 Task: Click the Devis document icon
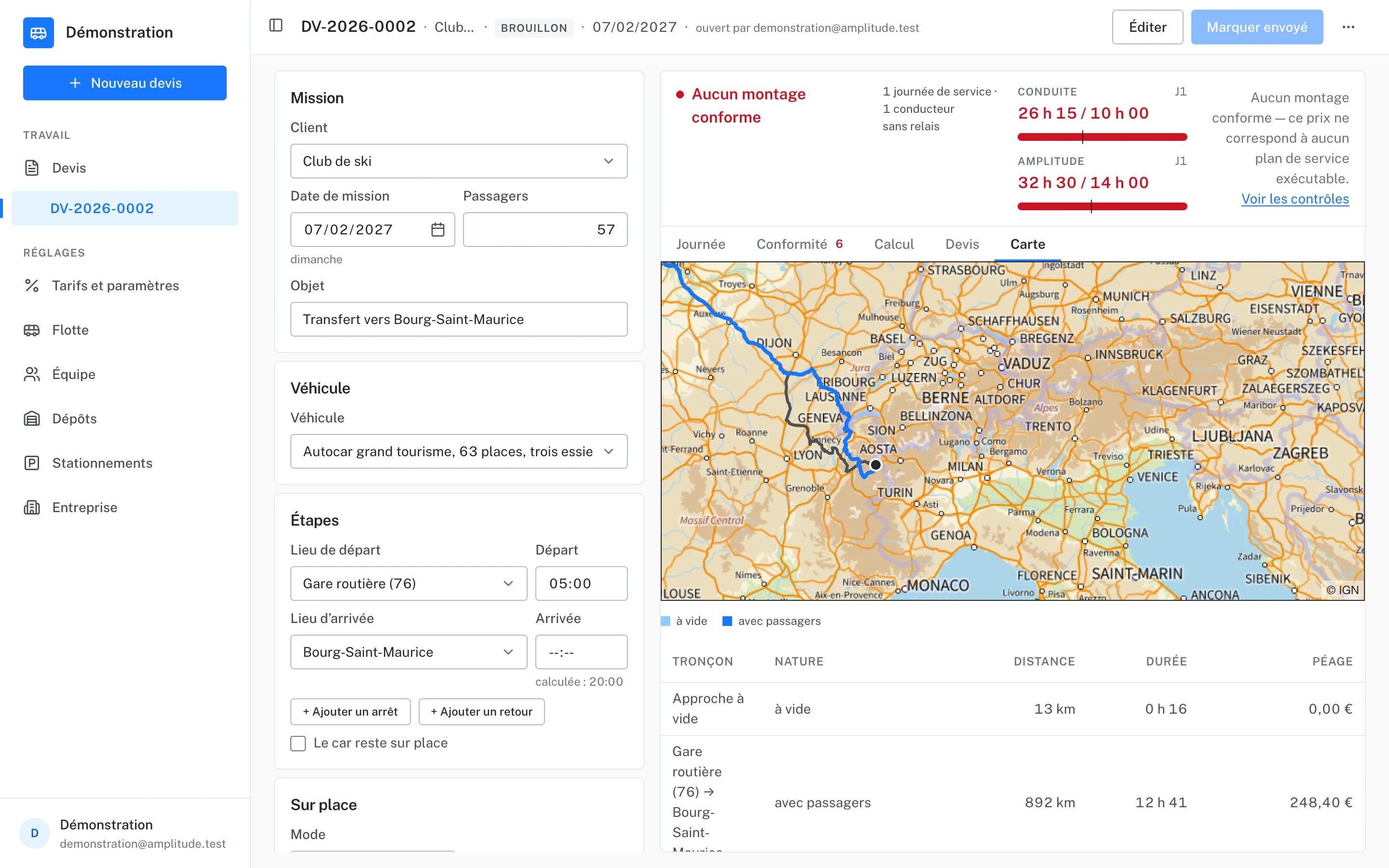32,168
